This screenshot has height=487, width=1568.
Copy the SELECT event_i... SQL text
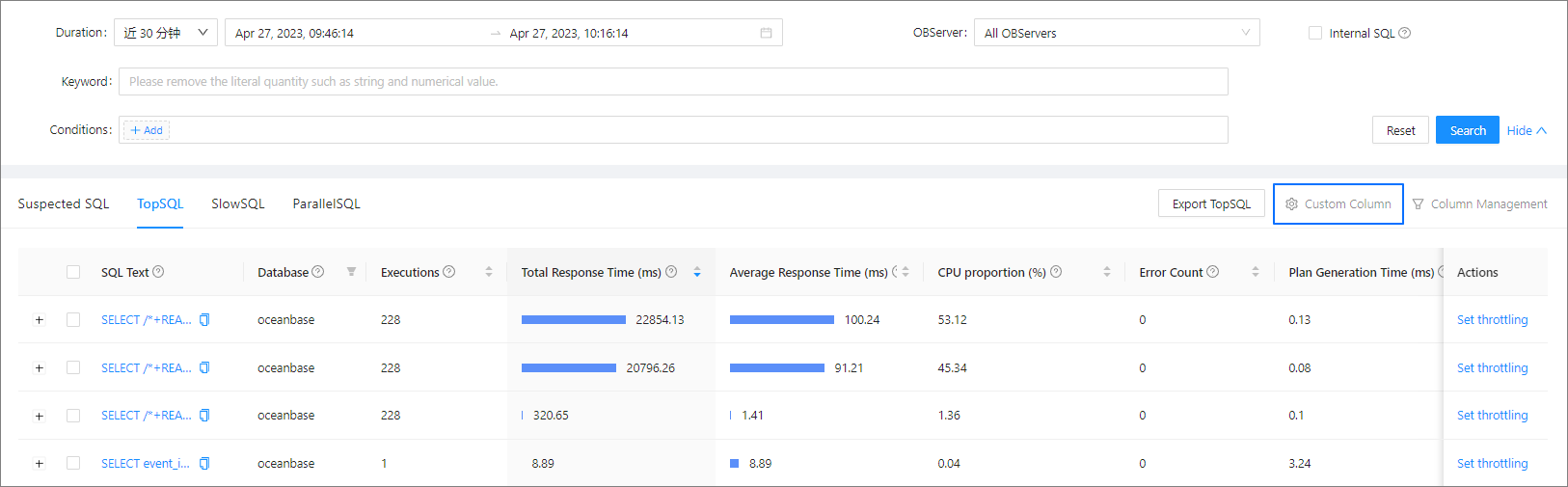[x=204, y=464]
